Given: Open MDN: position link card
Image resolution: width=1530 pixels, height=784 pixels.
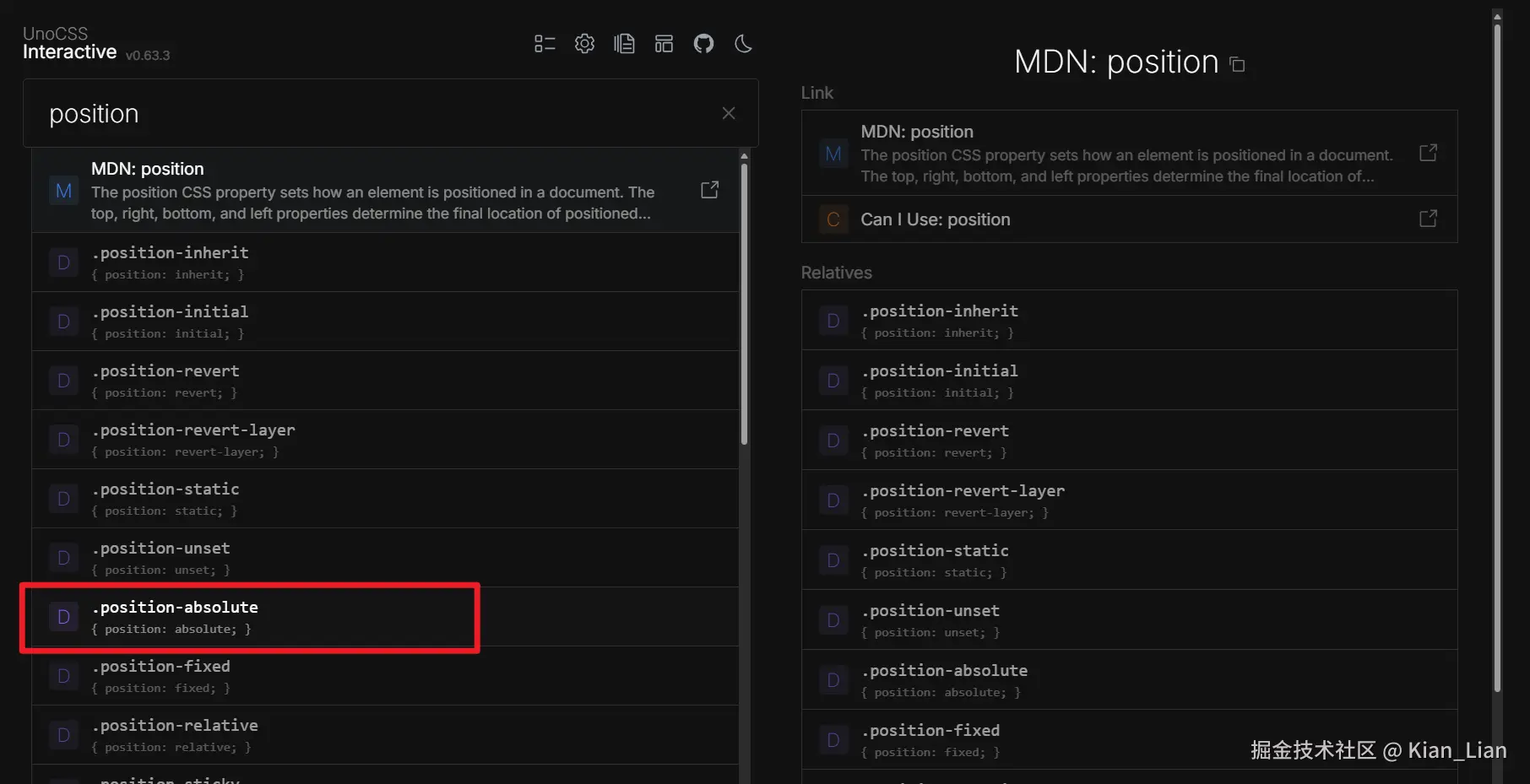Looking at the screenshot, I should [1129, 153].
